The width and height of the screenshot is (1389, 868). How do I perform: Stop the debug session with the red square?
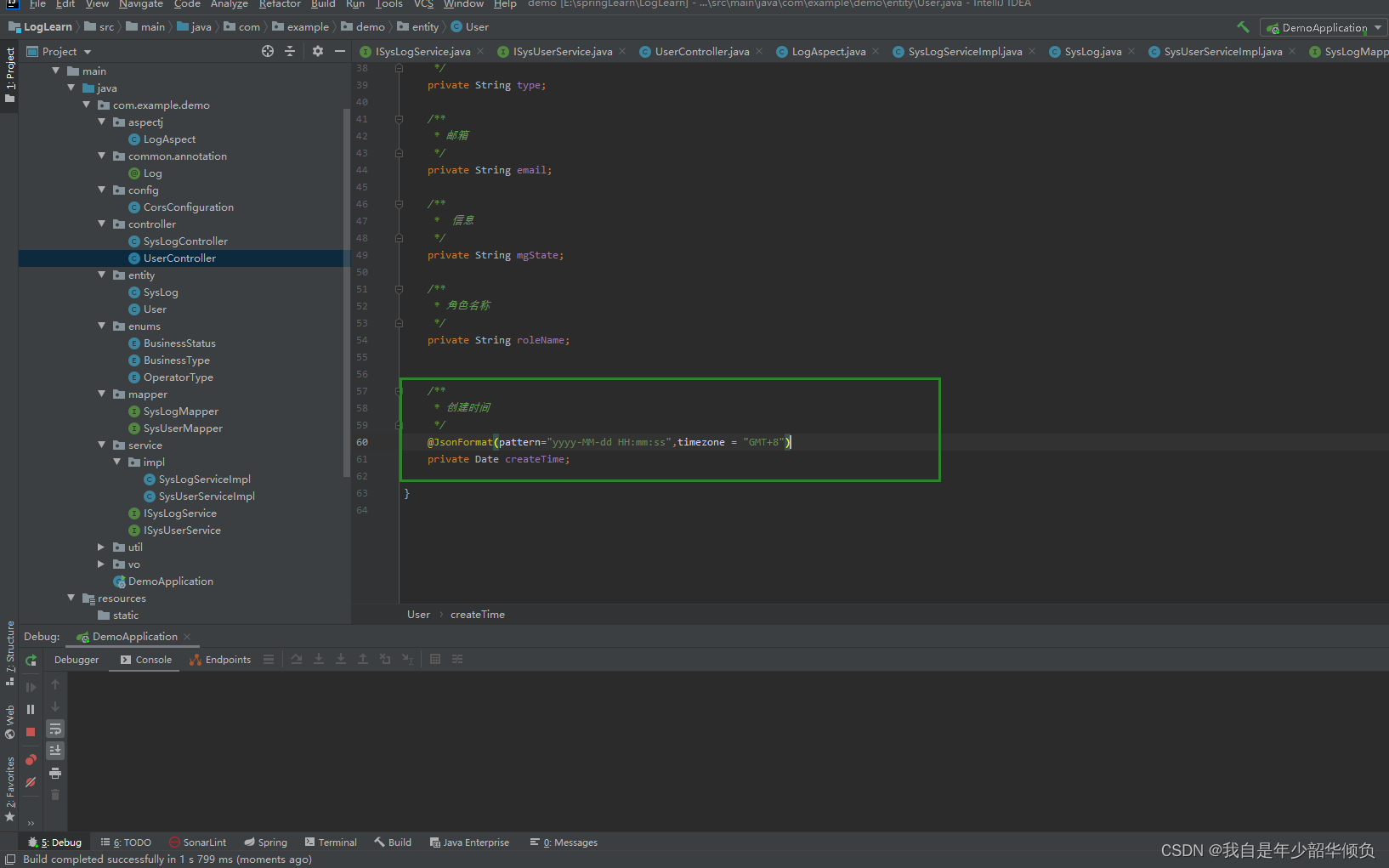[31, 731]
